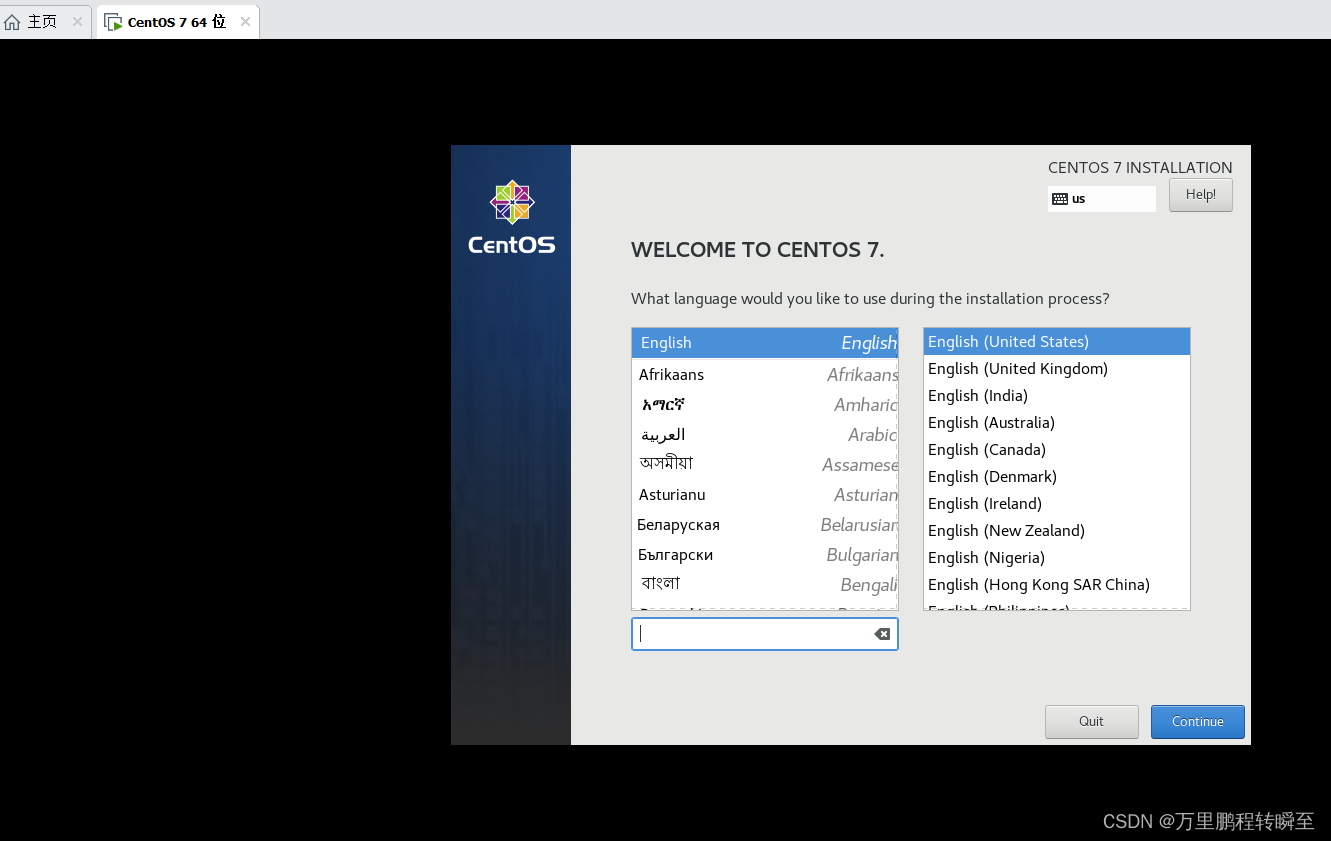This screenshot has height=841, width=1331.
Task: Select Assamese in the language list
Action: [765, 465]
